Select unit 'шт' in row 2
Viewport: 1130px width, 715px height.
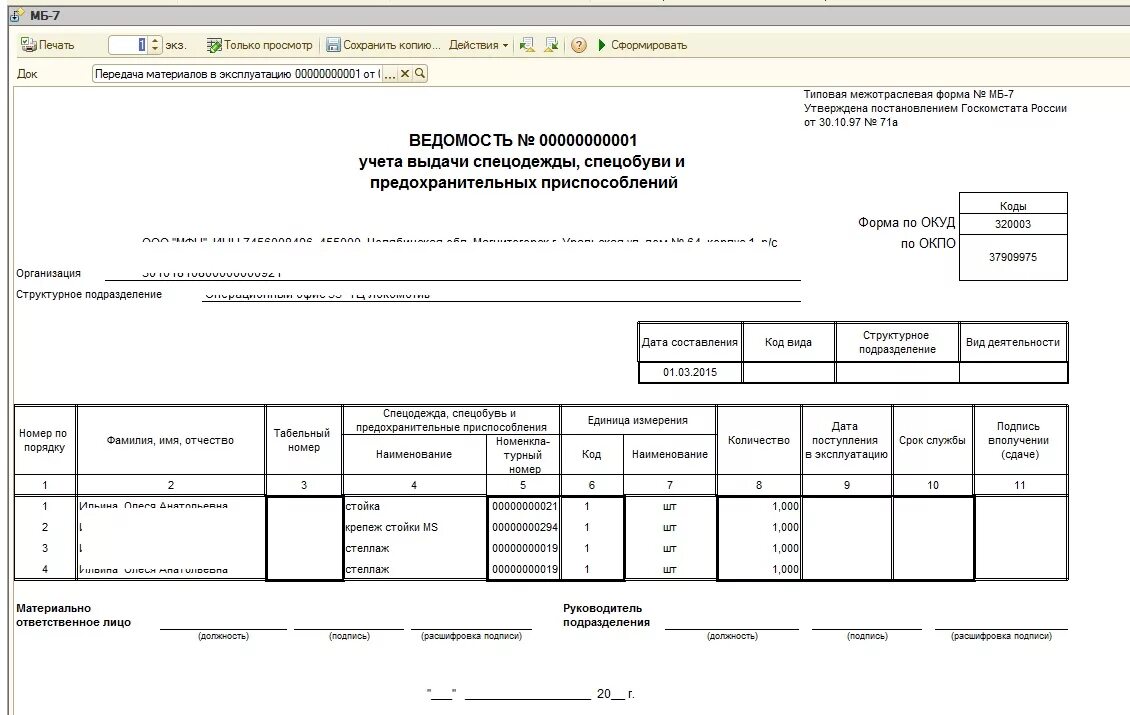[669, 527]
